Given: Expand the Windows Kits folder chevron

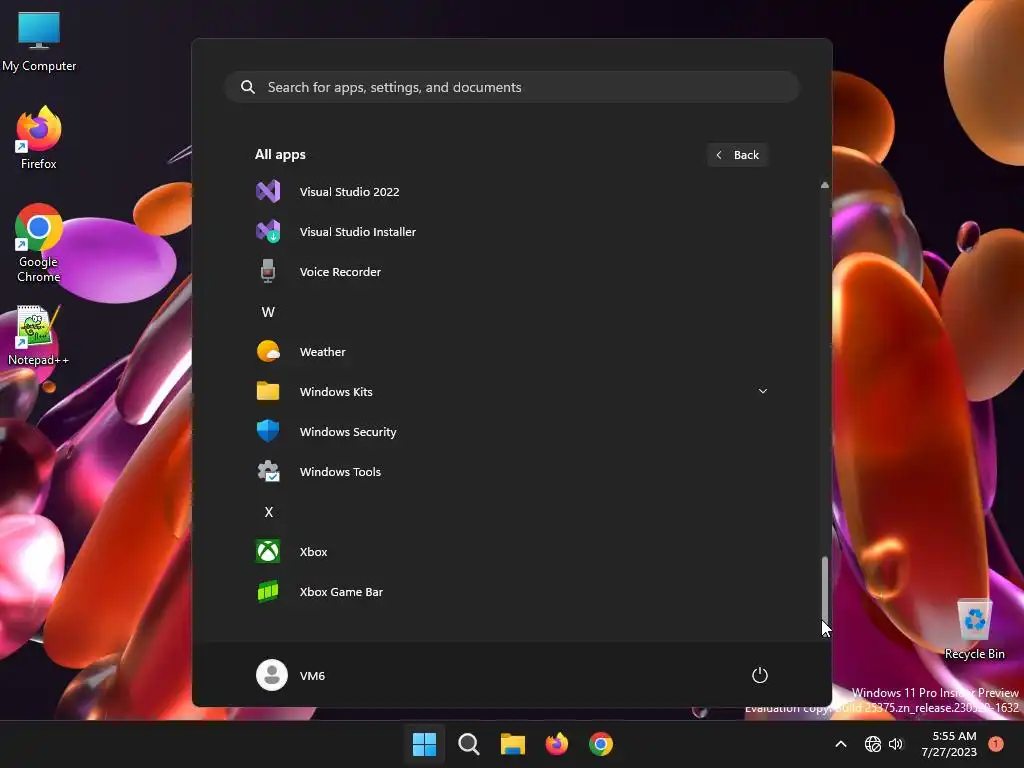Looking at the screenshot, I should coord(763,391).
